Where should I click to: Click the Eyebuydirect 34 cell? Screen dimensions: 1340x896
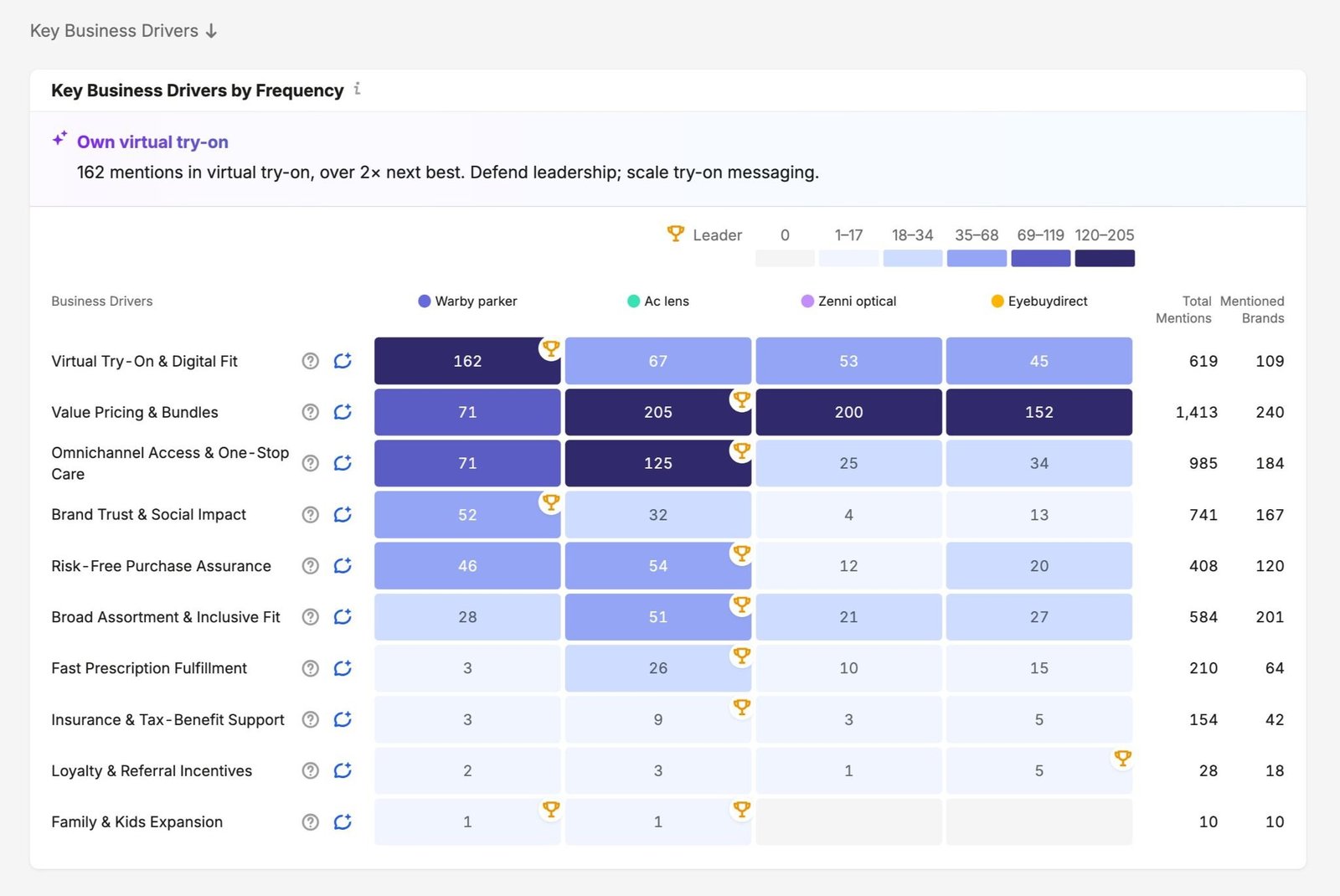[1039, 463]
